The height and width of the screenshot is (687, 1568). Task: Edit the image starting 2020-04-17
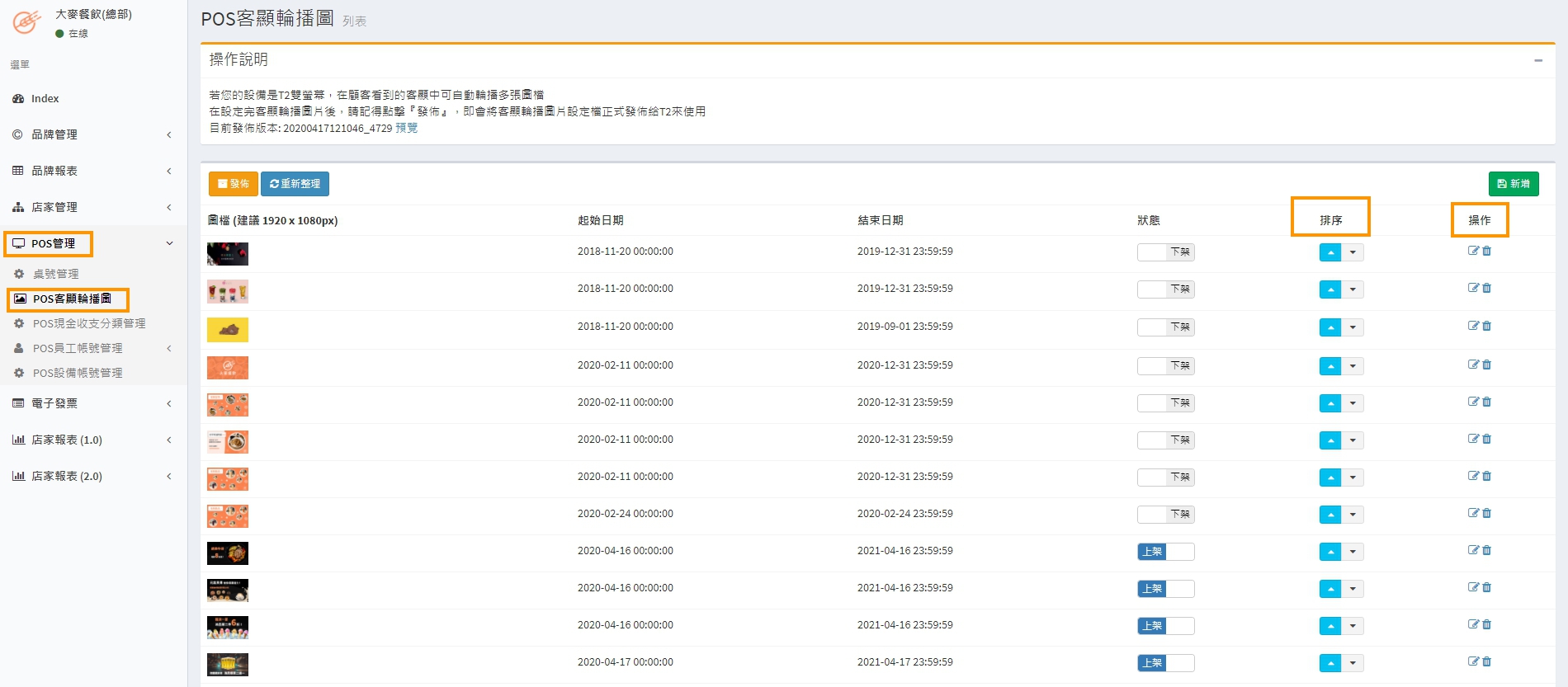[1473, 661]
